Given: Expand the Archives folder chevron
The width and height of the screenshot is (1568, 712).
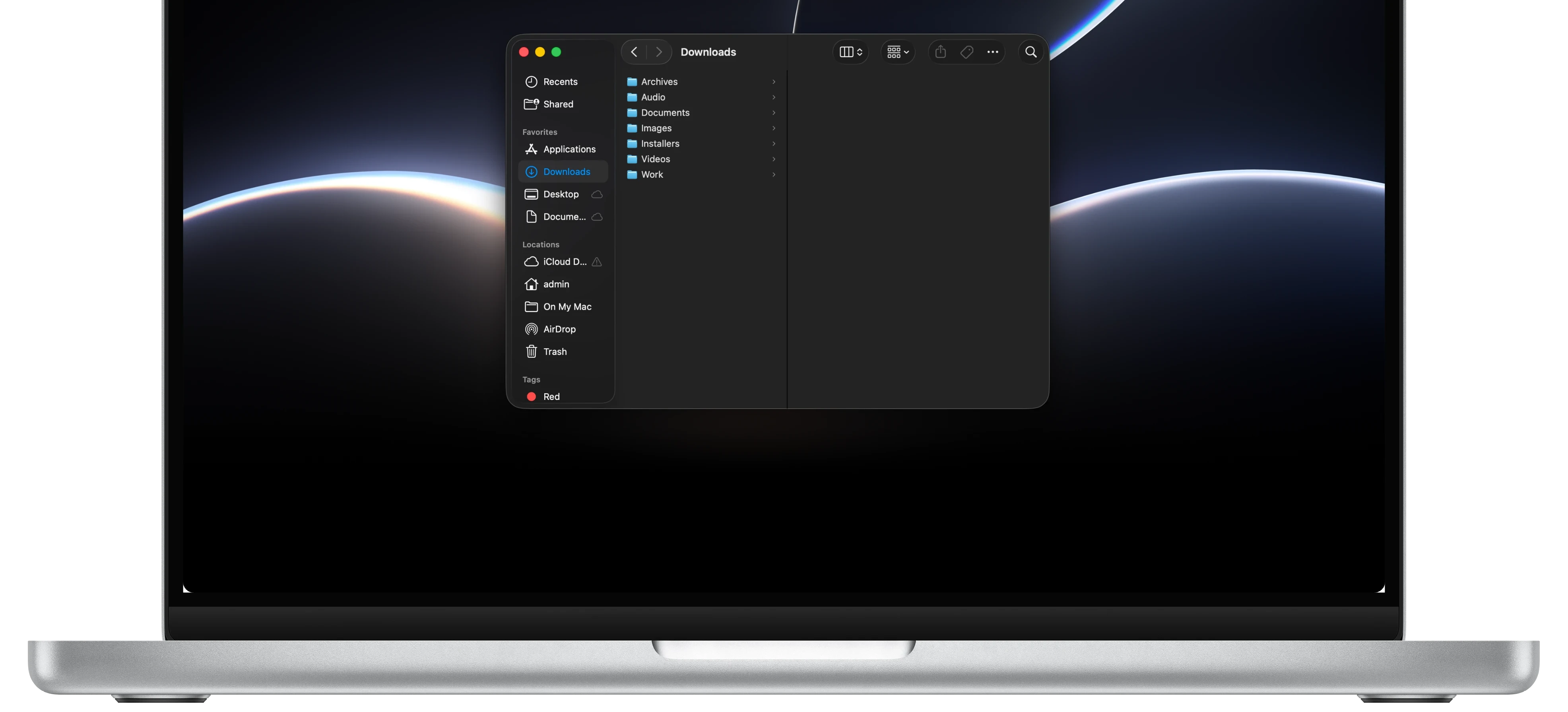Looking at the screenshot, I should click(x=774, y=81).
